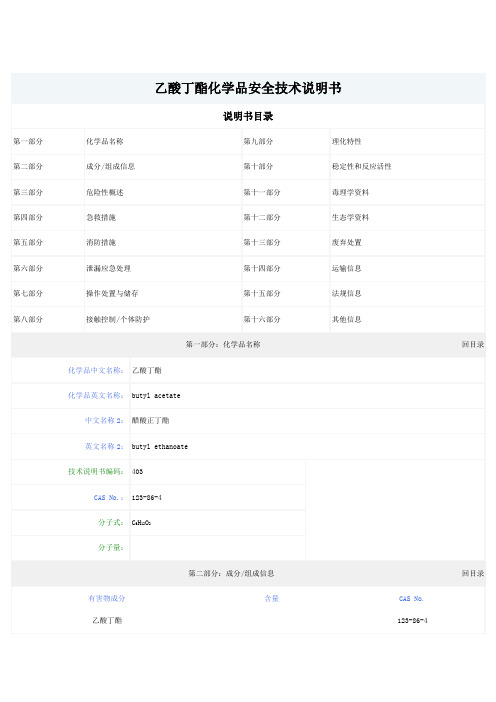This screenshot has height=702, width=496.
Task: Click the 说明书目录 heading
Action: (248, 116)
